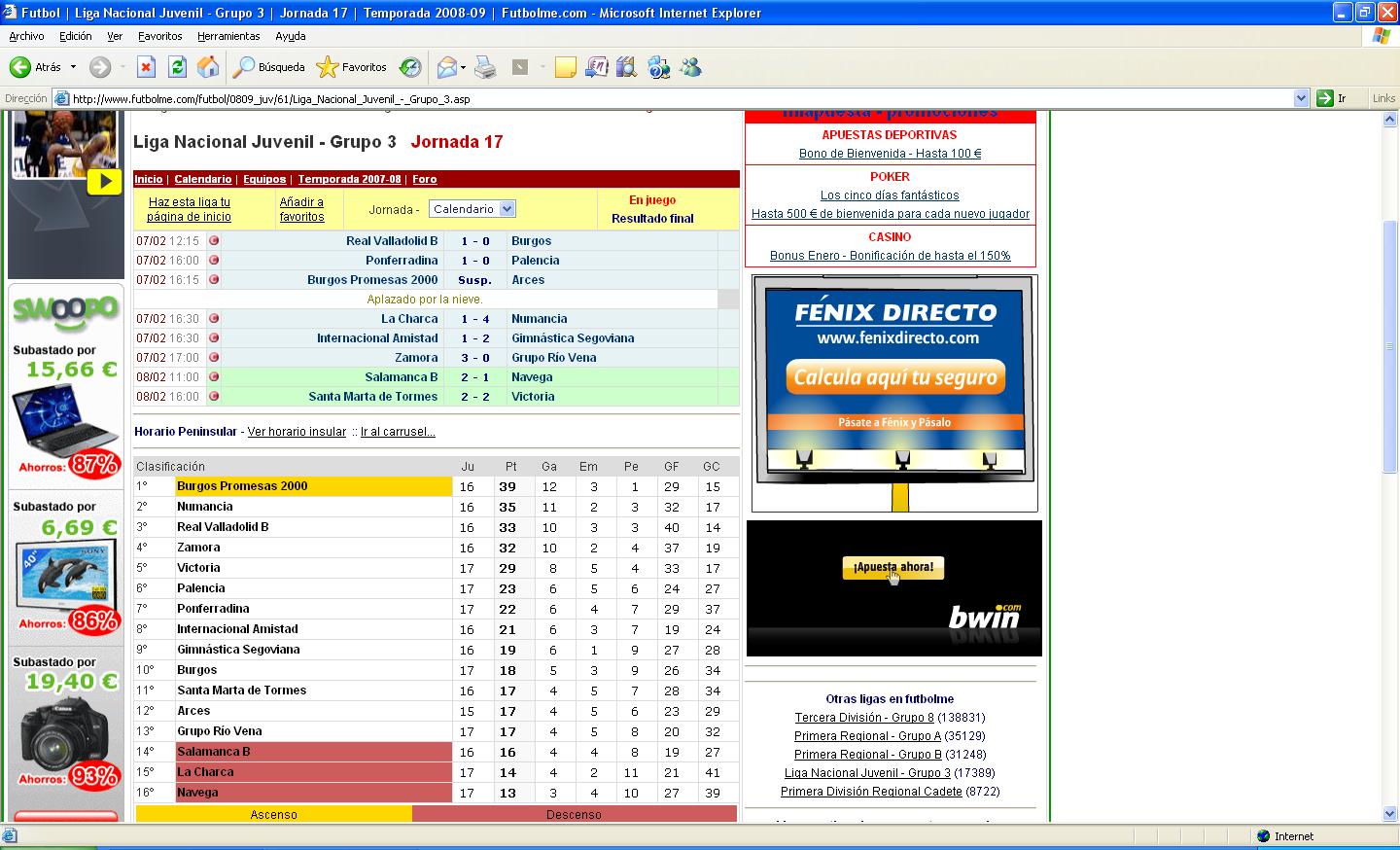Expand the address bar URL dropdown
The width and height of the screenshot is (1400, 850).
(1302, 98)
